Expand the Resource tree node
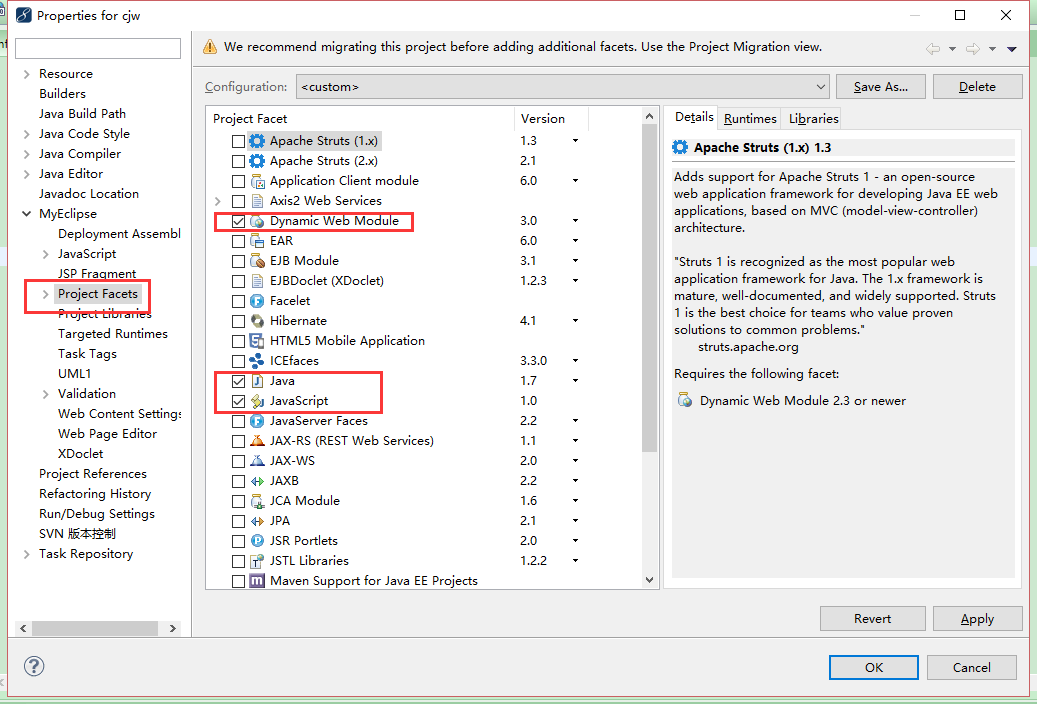The width and height of the screenshot is (1037, 704). 26,74
